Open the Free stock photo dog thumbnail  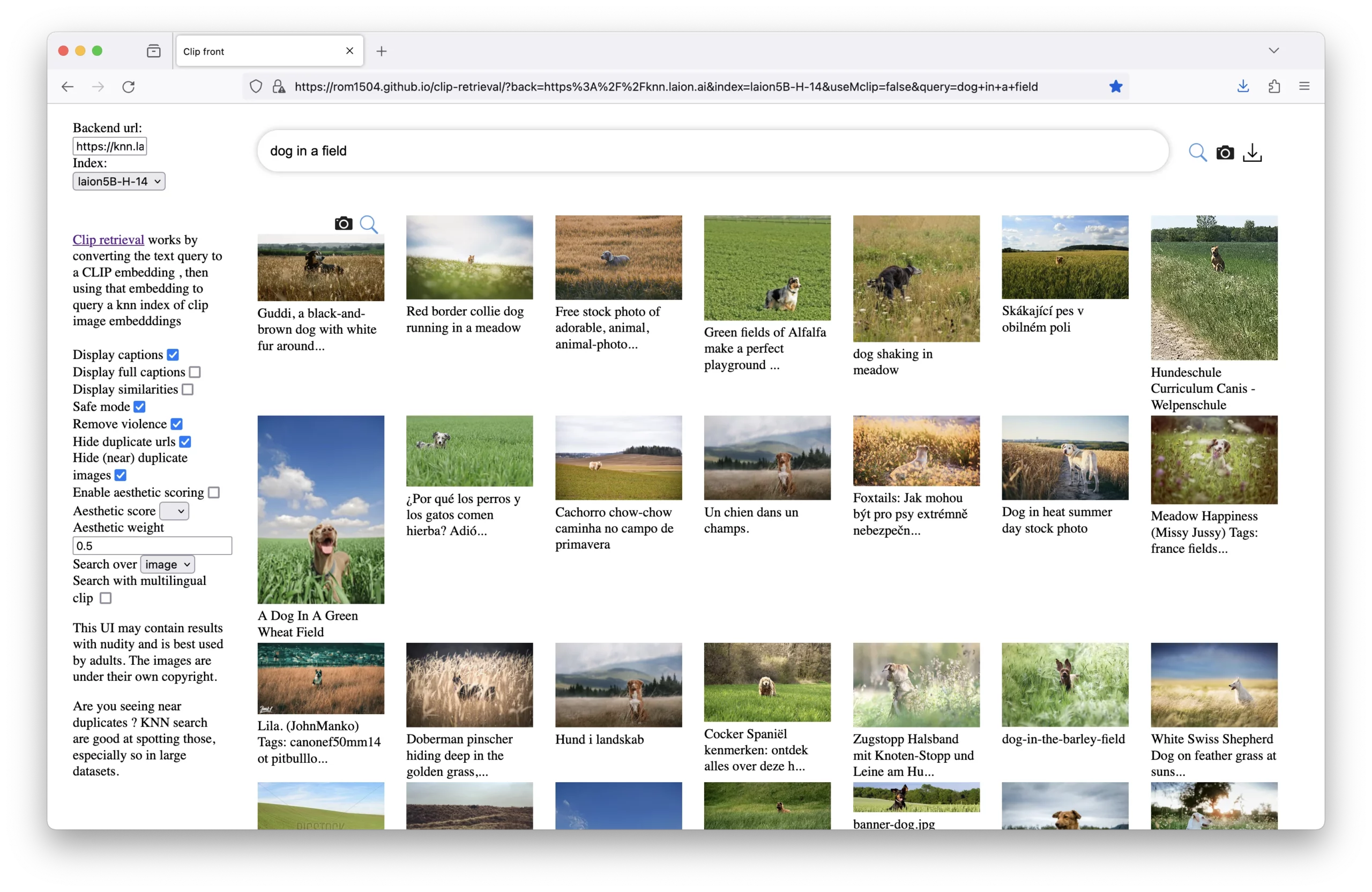point(618,258)
